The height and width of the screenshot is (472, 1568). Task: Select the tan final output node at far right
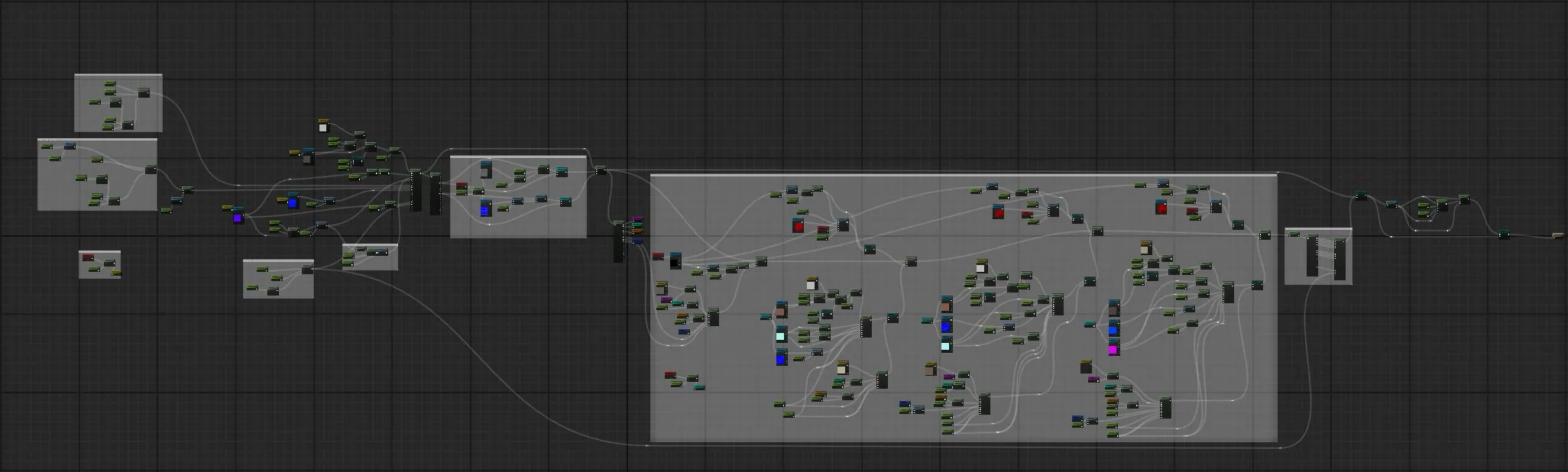point(1557,236)
